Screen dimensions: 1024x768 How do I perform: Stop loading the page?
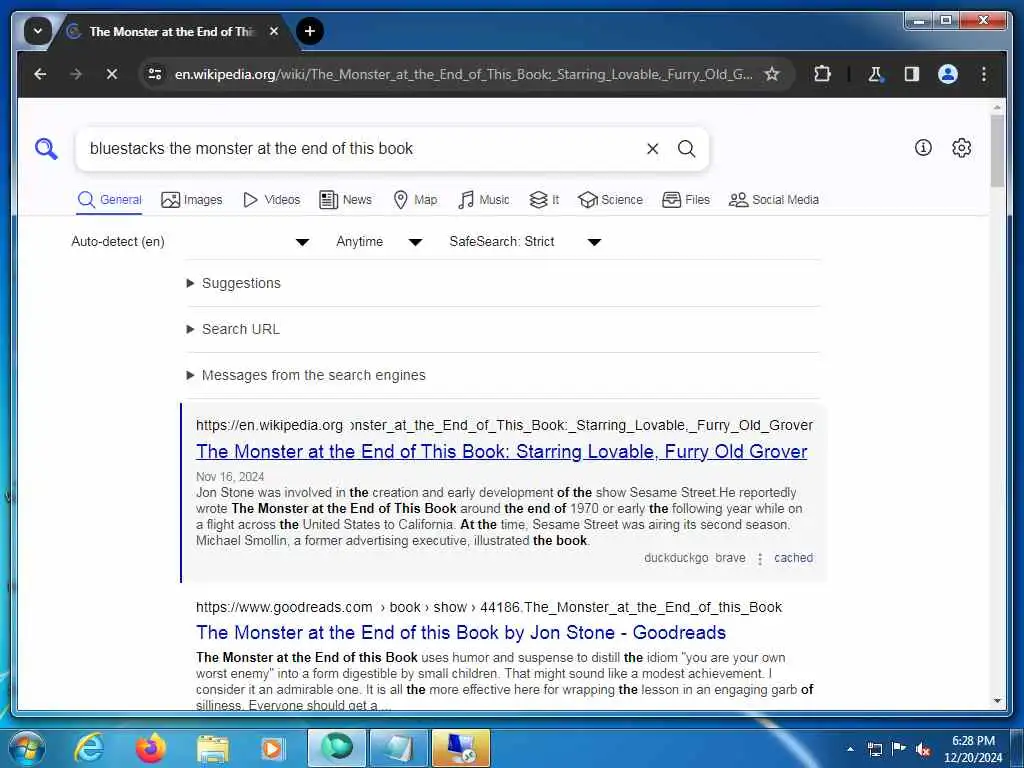point(112,74)
